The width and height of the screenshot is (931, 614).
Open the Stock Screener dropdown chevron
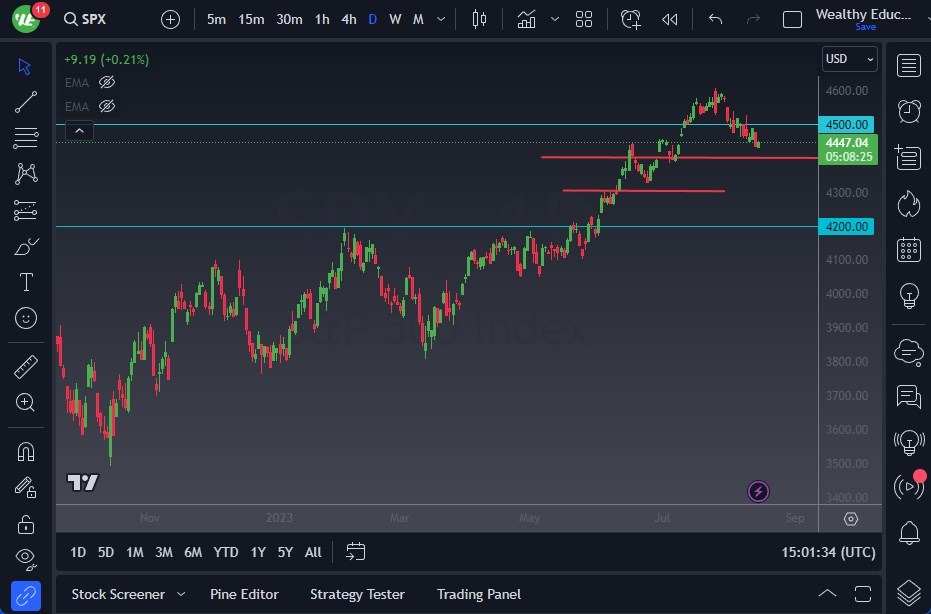click(x=180, y=594)
